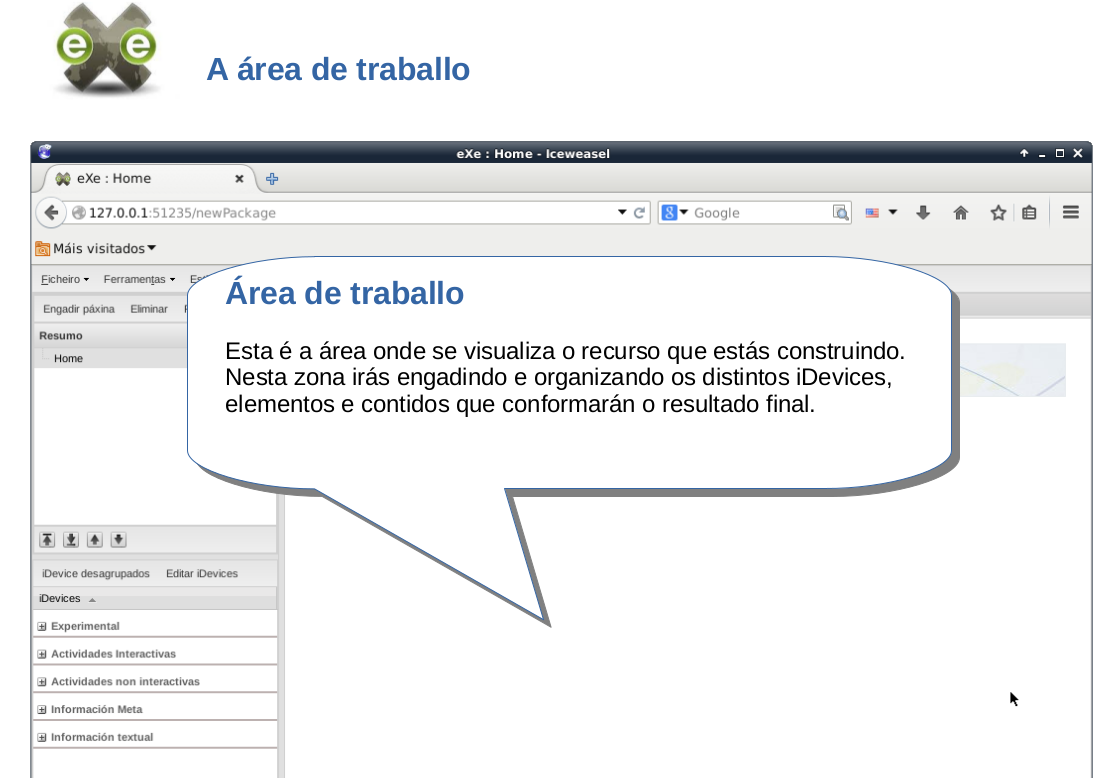
Task: Go back using the browser back arrow
Action: [x=50, y=213]
